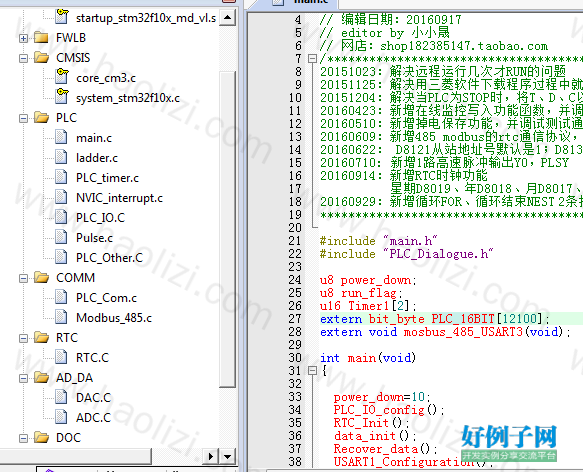Fold the comment block at line 7
This screenshot has height=472, width=583.
(312, 58)
